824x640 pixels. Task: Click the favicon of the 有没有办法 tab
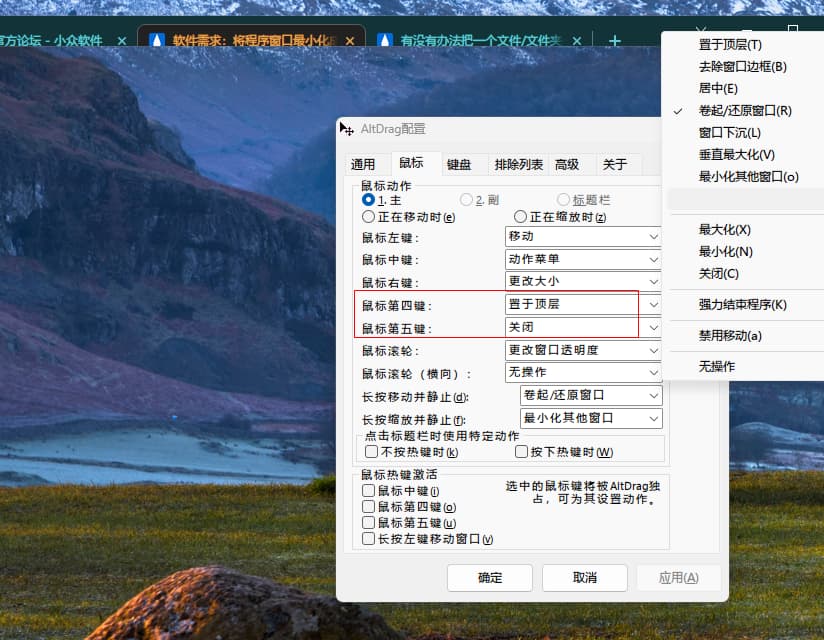point(384,42)
